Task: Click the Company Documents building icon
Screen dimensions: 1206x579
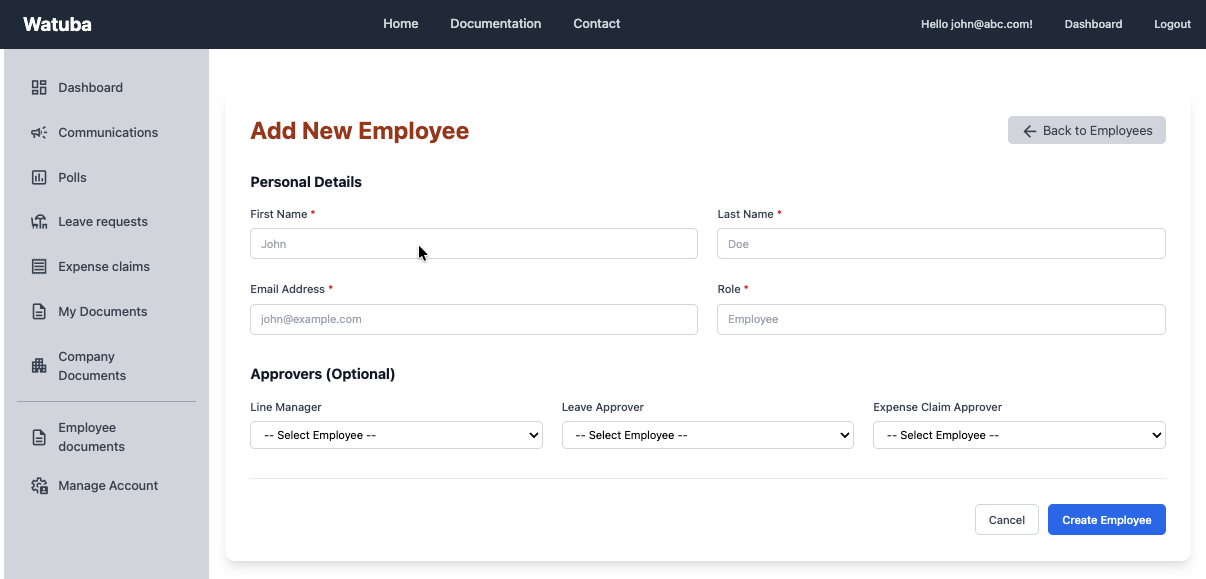Action: (39, 366)
